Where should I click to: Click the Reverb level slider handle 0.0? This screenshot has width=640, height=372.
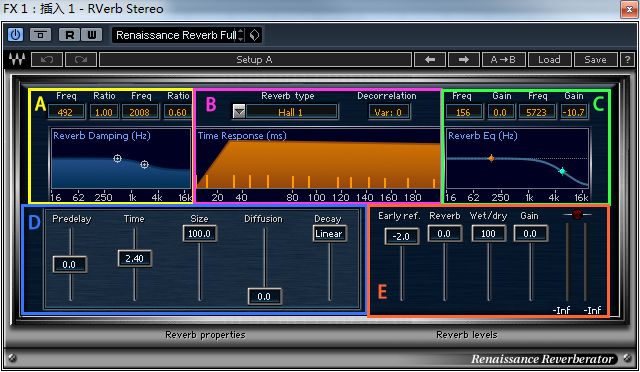[444, 234]
